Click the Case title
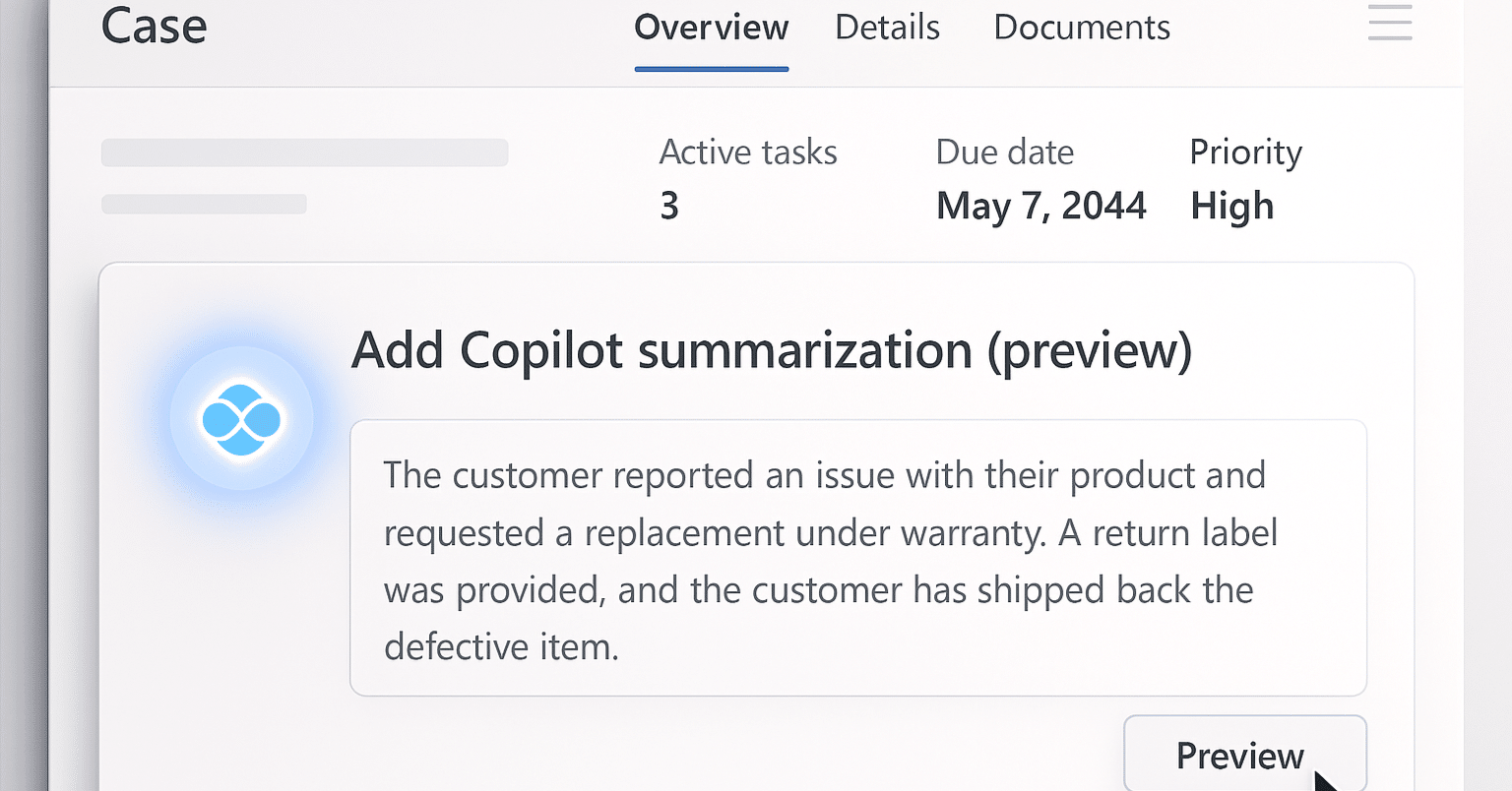1512x791 pixels. pyautogui.click(x=154, y=28)
